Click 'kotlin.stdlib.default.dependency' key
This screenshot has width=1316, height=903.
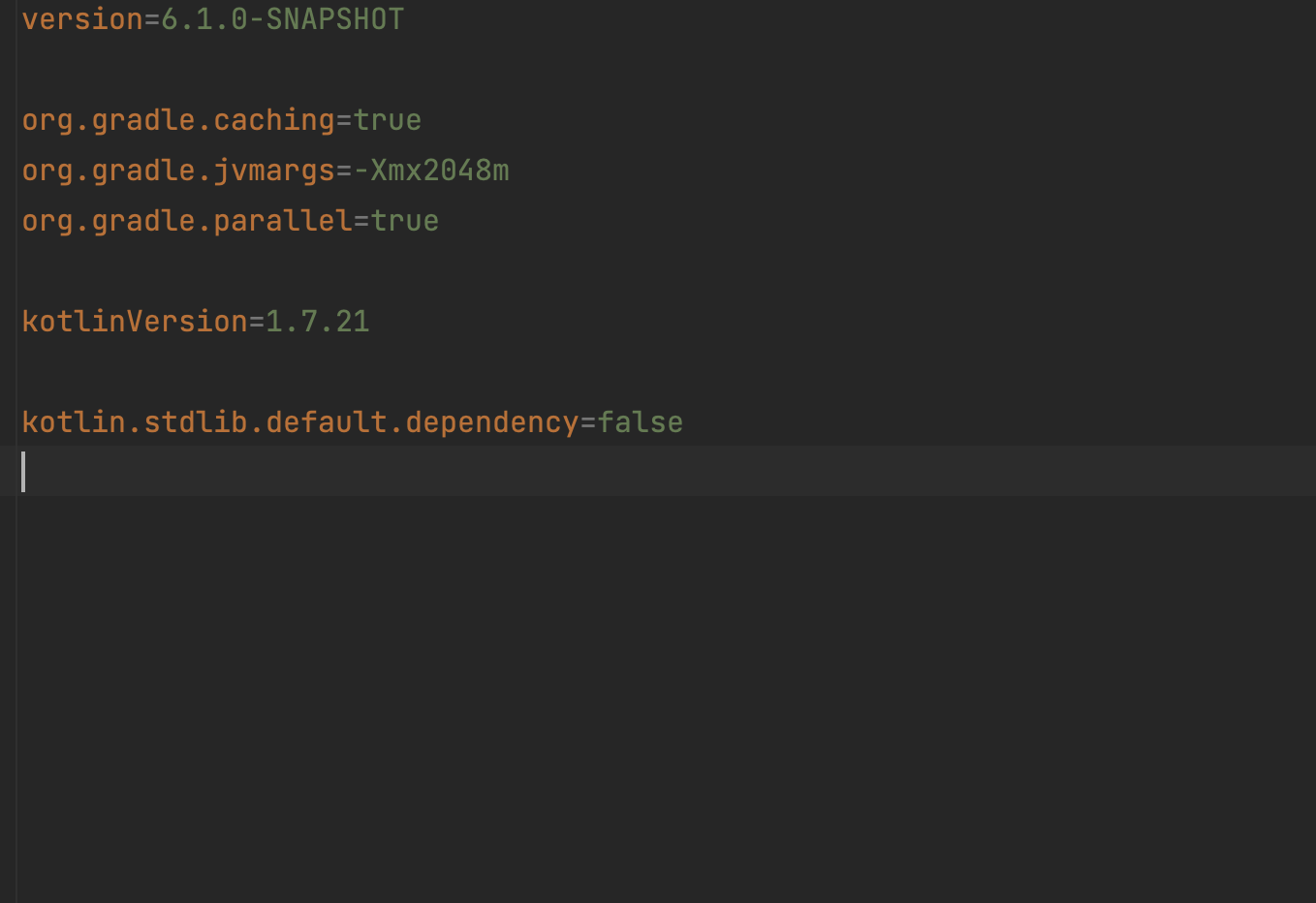click(300, 422)
